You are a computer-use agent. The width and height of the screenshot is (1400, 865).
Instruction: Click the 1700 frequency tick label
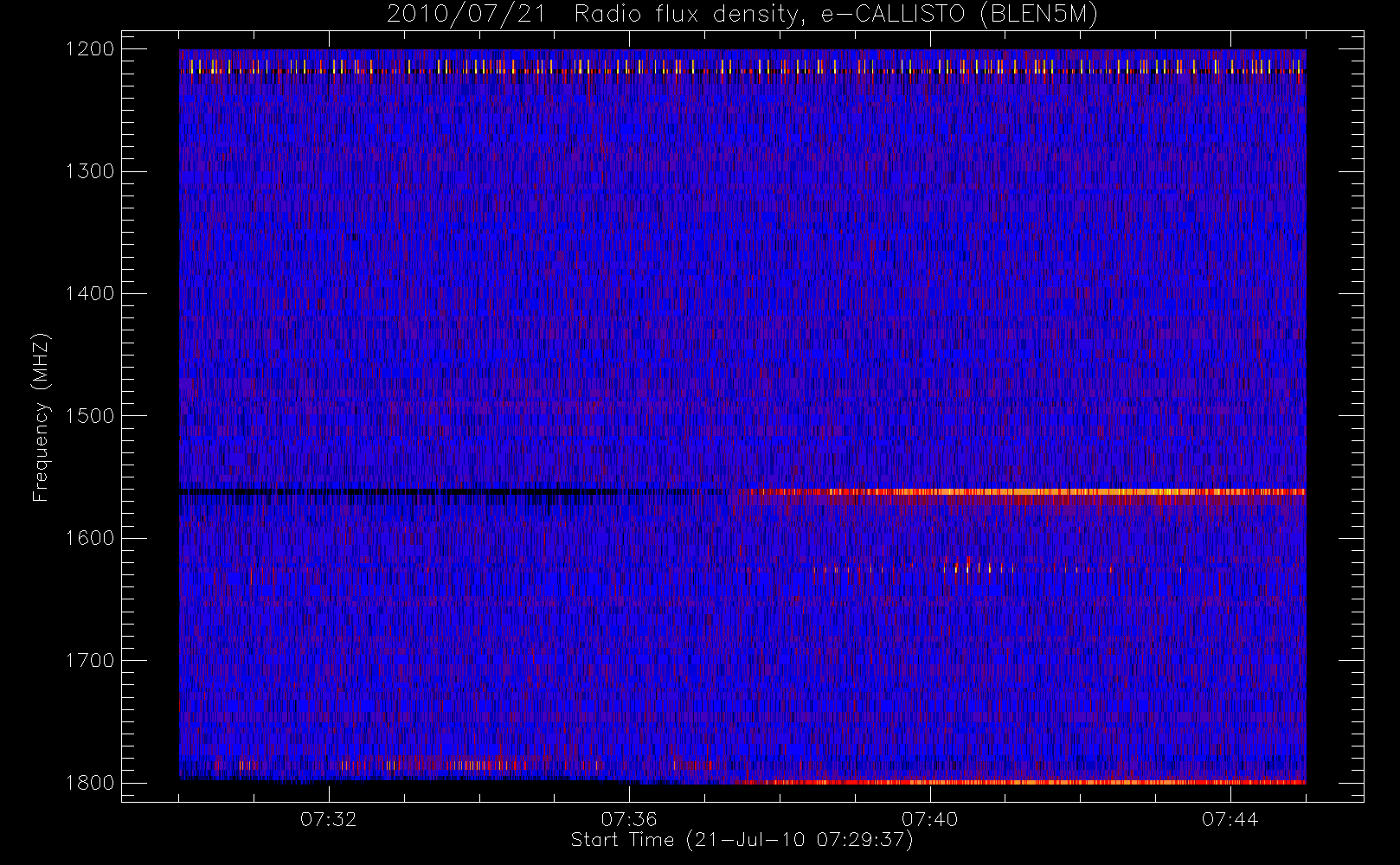click(90, 661)
